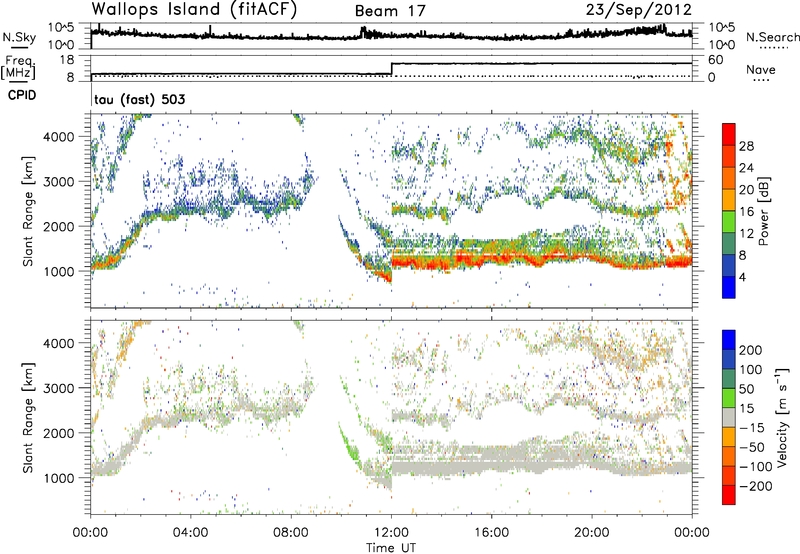Click the 'CPID' label
The image size is (800, 554).
pyautogui.click(x=22, y=95)
